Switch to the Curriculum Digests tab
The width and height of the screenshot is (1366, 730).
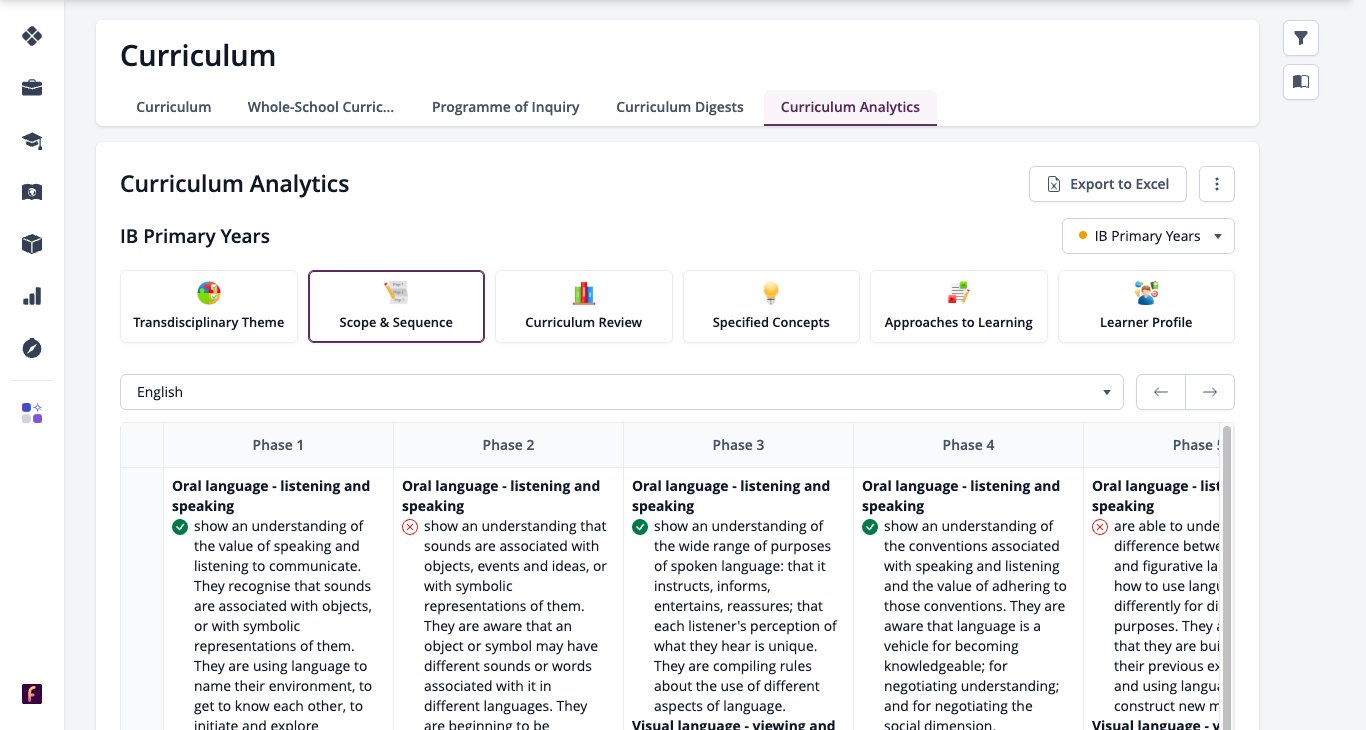pos(680,107)
